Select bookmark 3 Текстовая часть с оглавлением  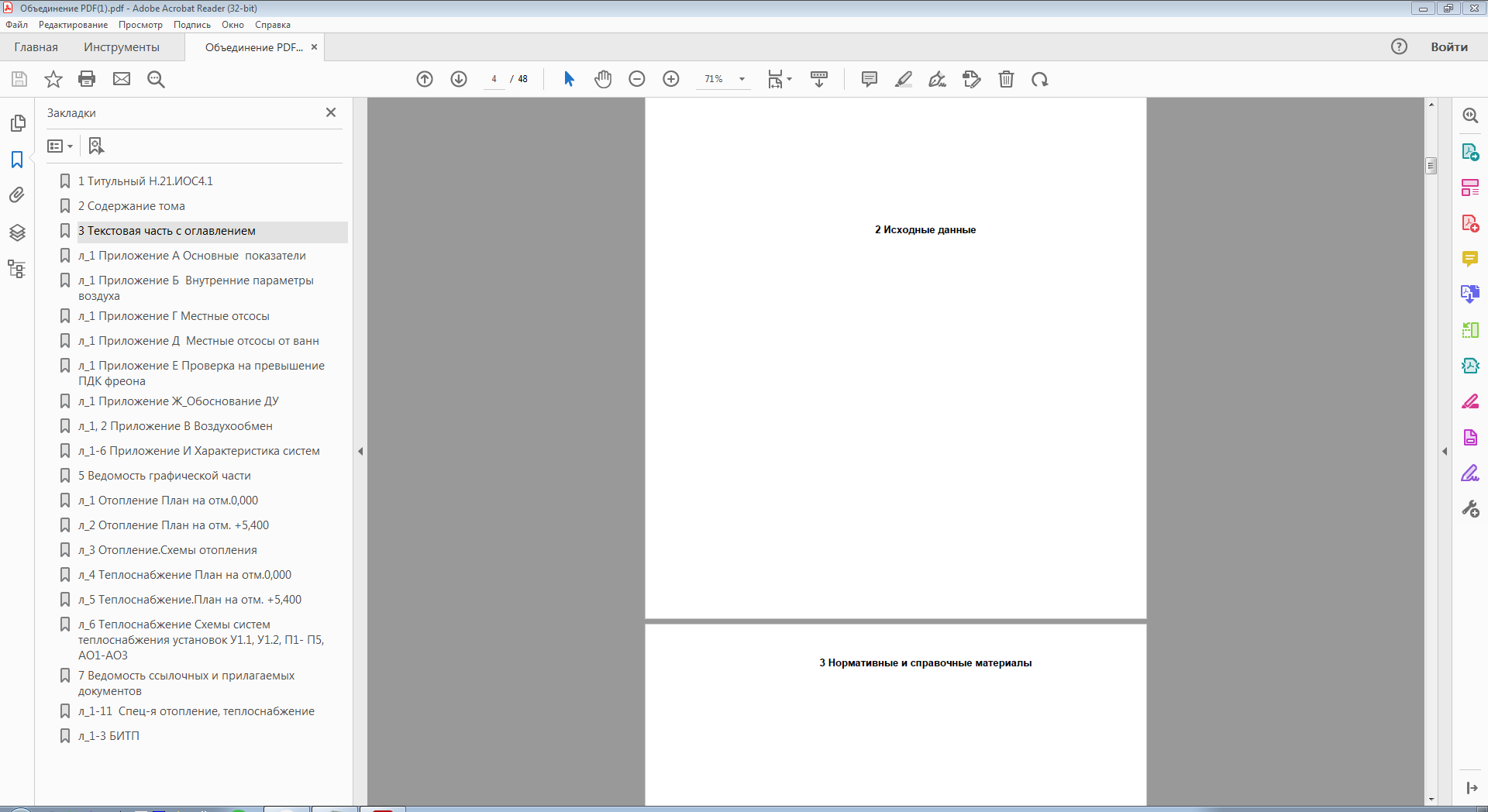tap(167, 231)
